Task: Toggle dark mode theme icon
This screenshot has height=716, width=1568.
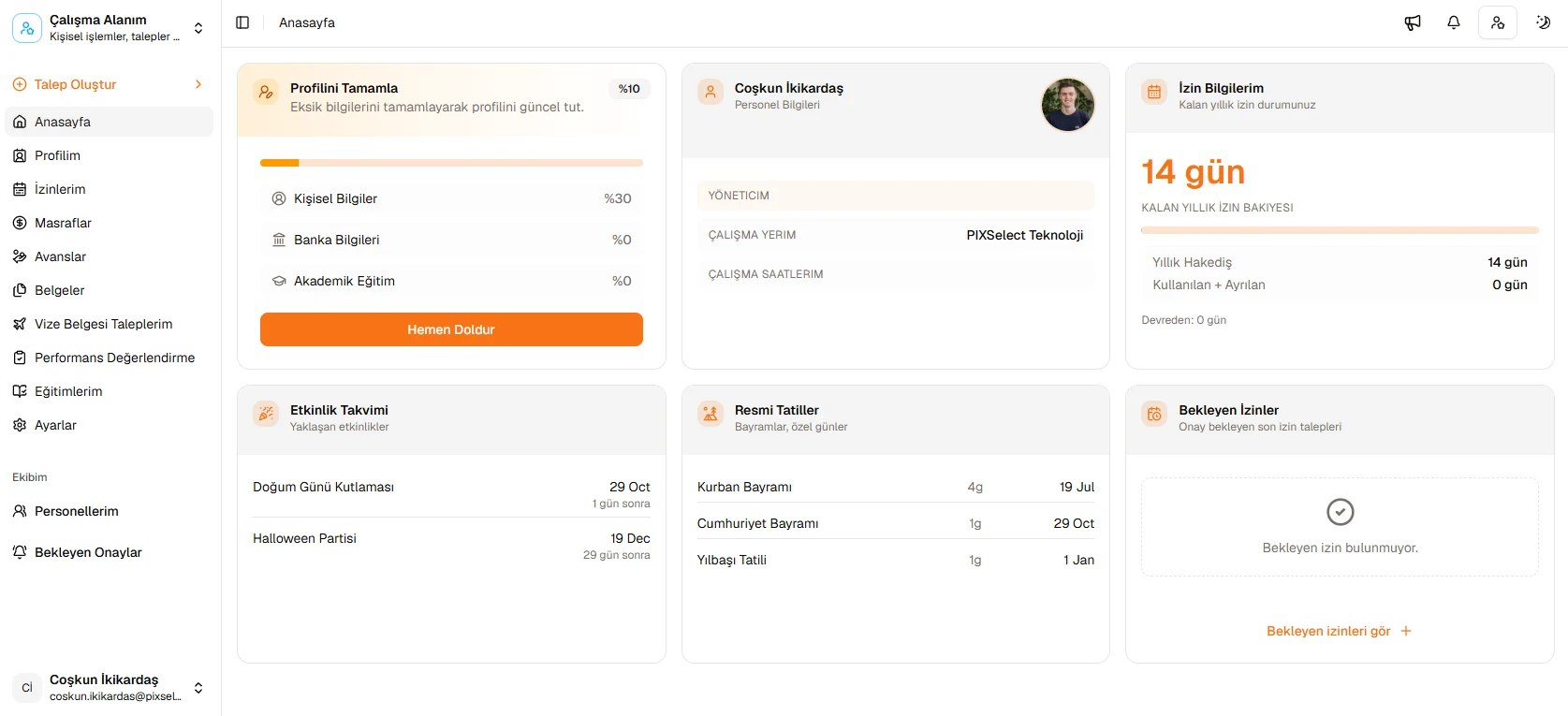Action: pyautogui.click(x=1543, y=22)
